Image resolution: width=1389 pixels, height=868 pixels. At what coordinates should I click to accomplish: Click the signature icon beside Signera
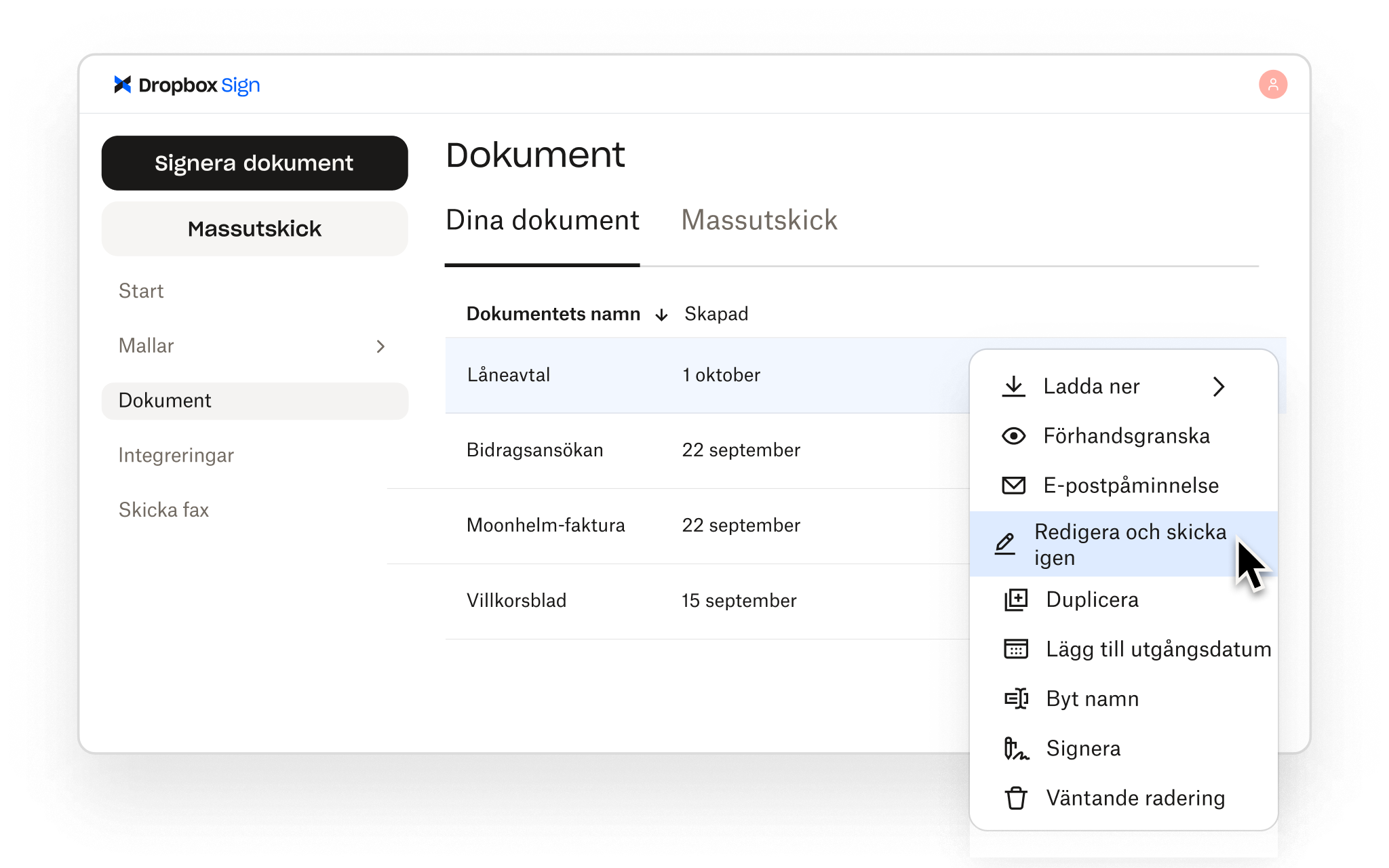tap(1016, 749)
